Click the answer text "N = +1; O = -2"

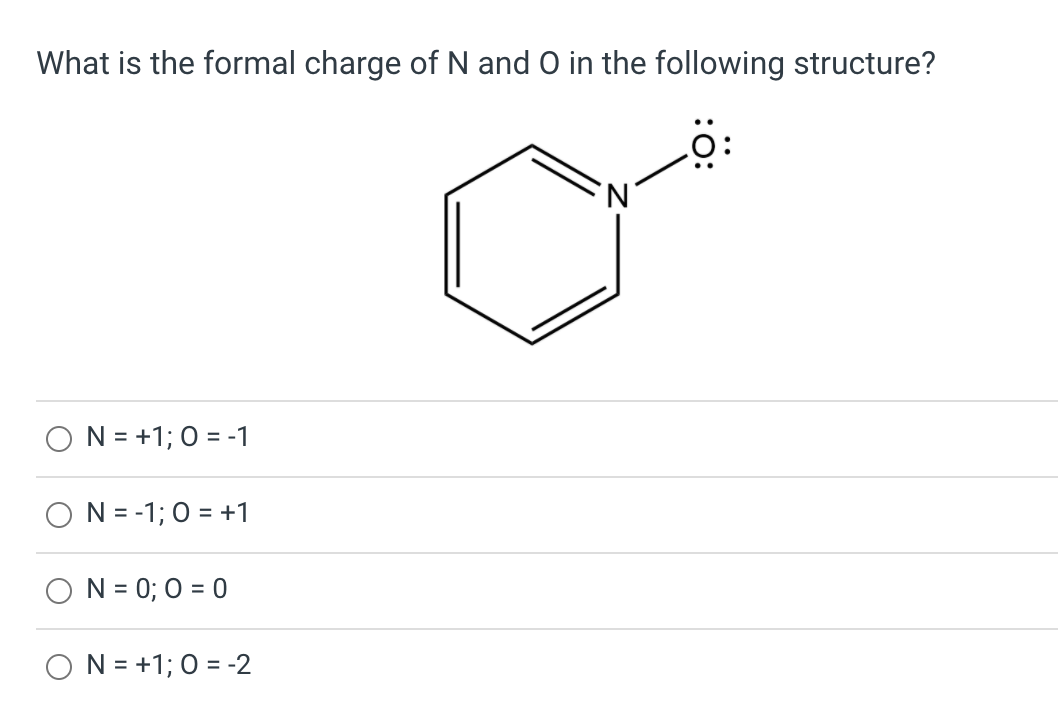pos(167,666)
